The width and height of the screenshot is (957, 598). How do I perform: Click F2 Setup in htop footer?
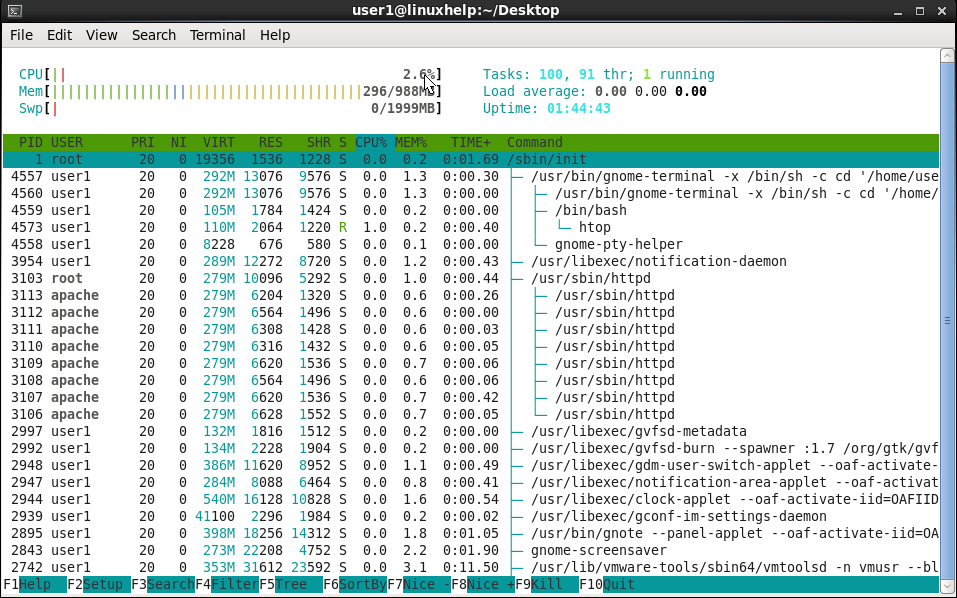(x=99, y=585)
